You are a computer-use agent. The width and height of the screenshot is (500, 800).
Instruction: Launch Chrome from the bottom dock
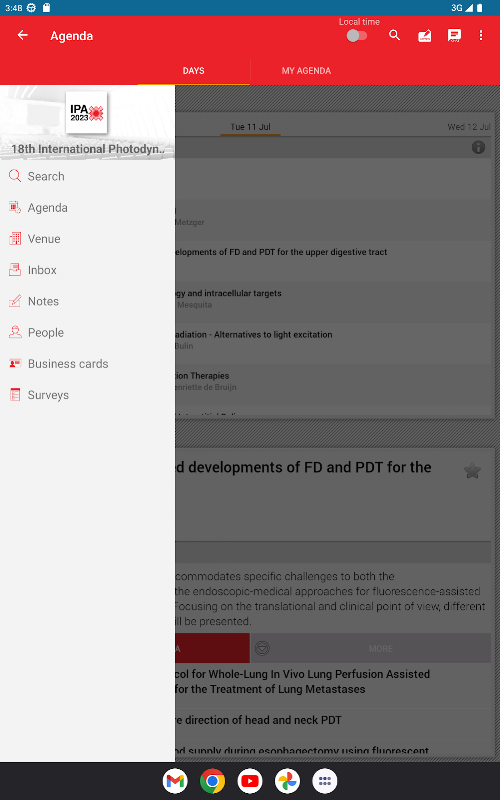[212, 781]
